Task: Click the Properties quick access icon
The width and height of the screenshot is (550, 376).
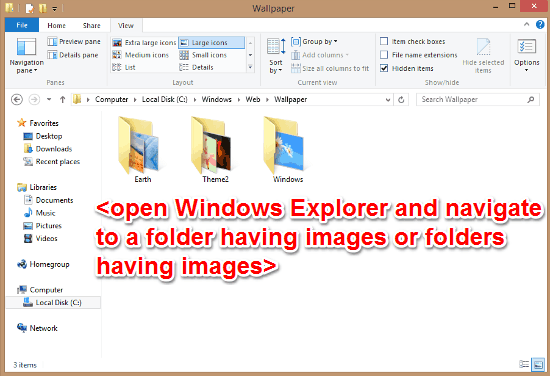Action: pyautogui.click(x=29, y=8)
